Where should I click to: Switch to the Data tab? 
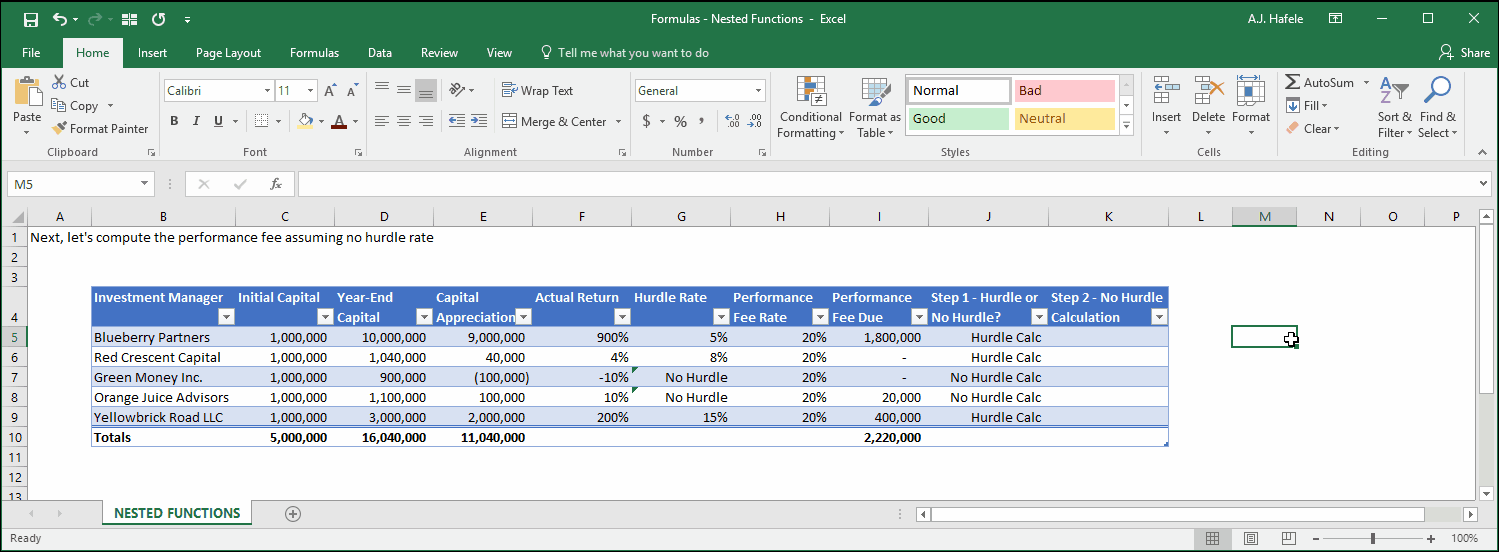379,53
